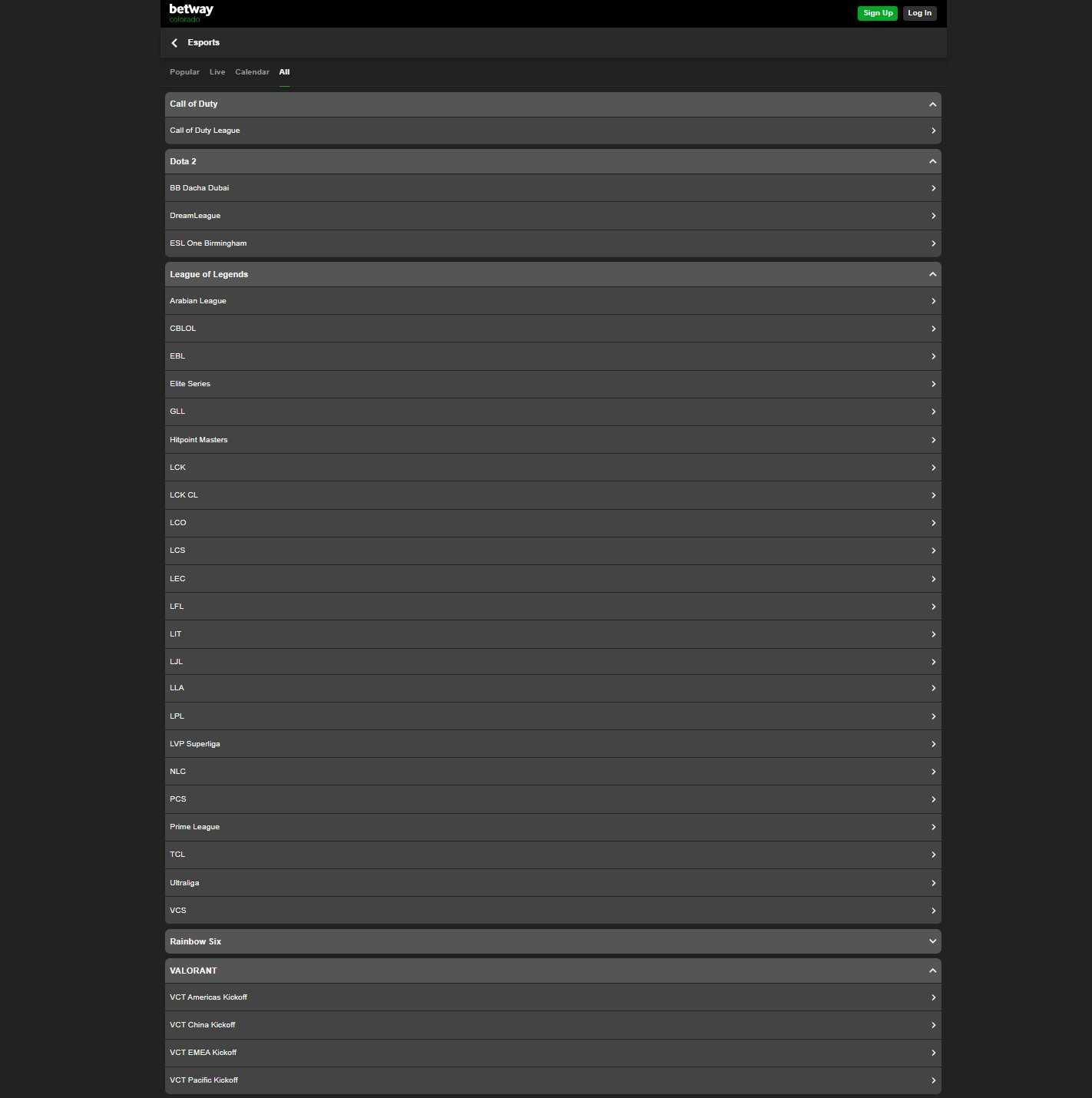Select the All tab
This screenshot has width=1092, height=1098.
(x=284, y=72)
